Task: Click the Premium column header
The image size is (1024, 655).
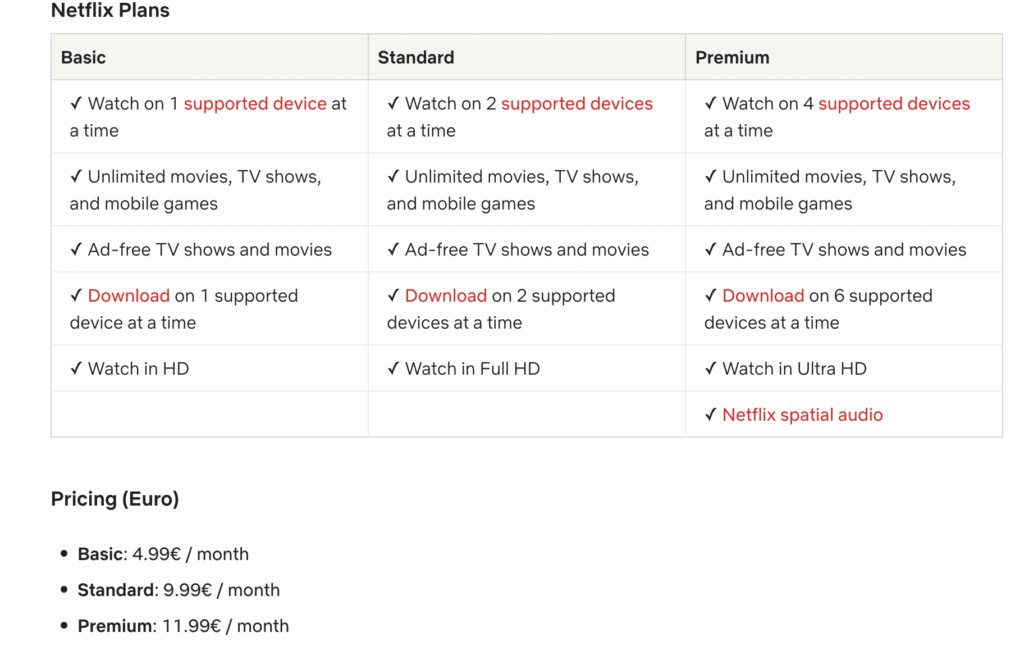Action: [x=733, y=58]
